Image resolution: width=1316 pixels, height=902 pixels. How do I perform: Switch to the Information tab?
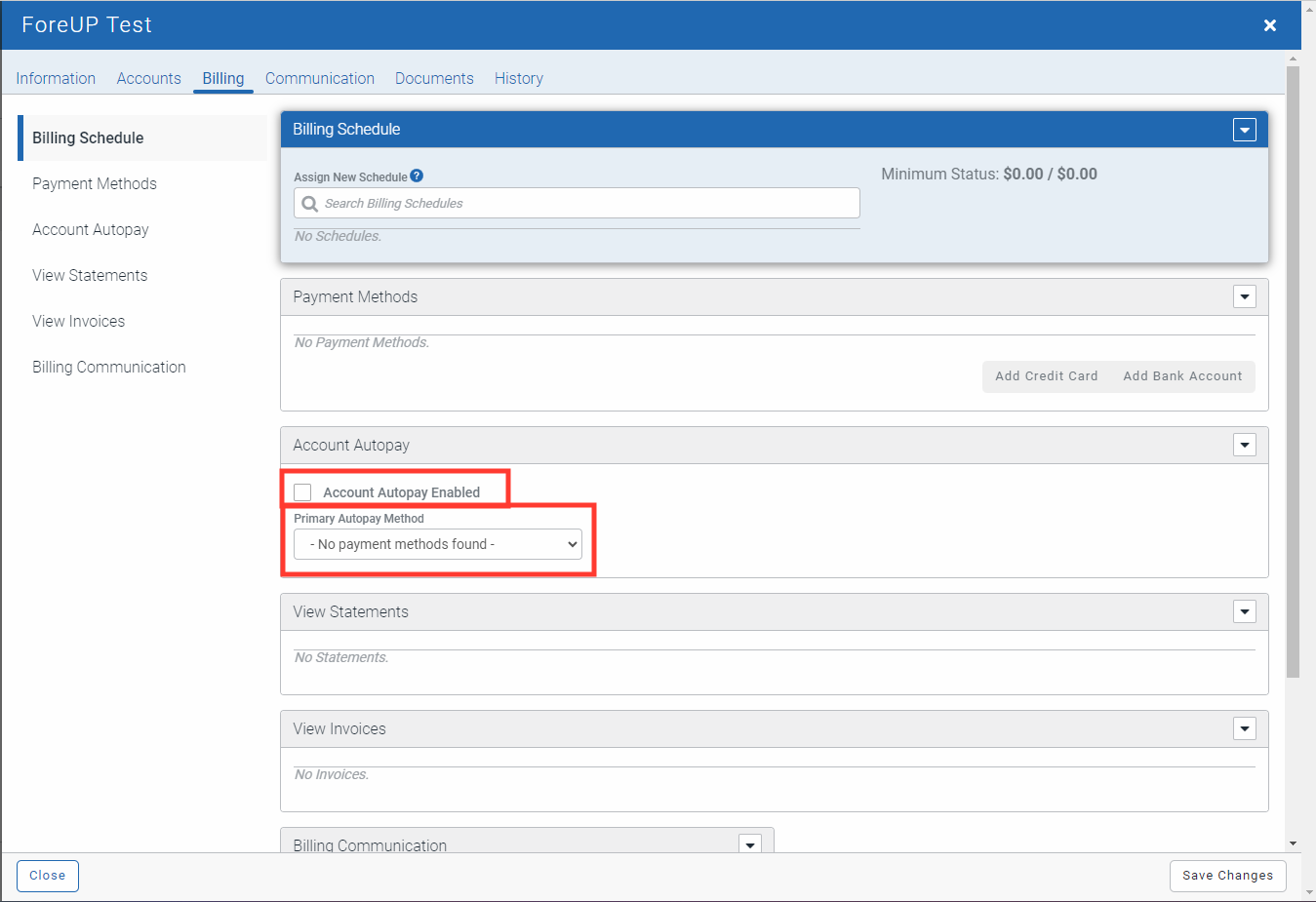(x=56, y=78)
